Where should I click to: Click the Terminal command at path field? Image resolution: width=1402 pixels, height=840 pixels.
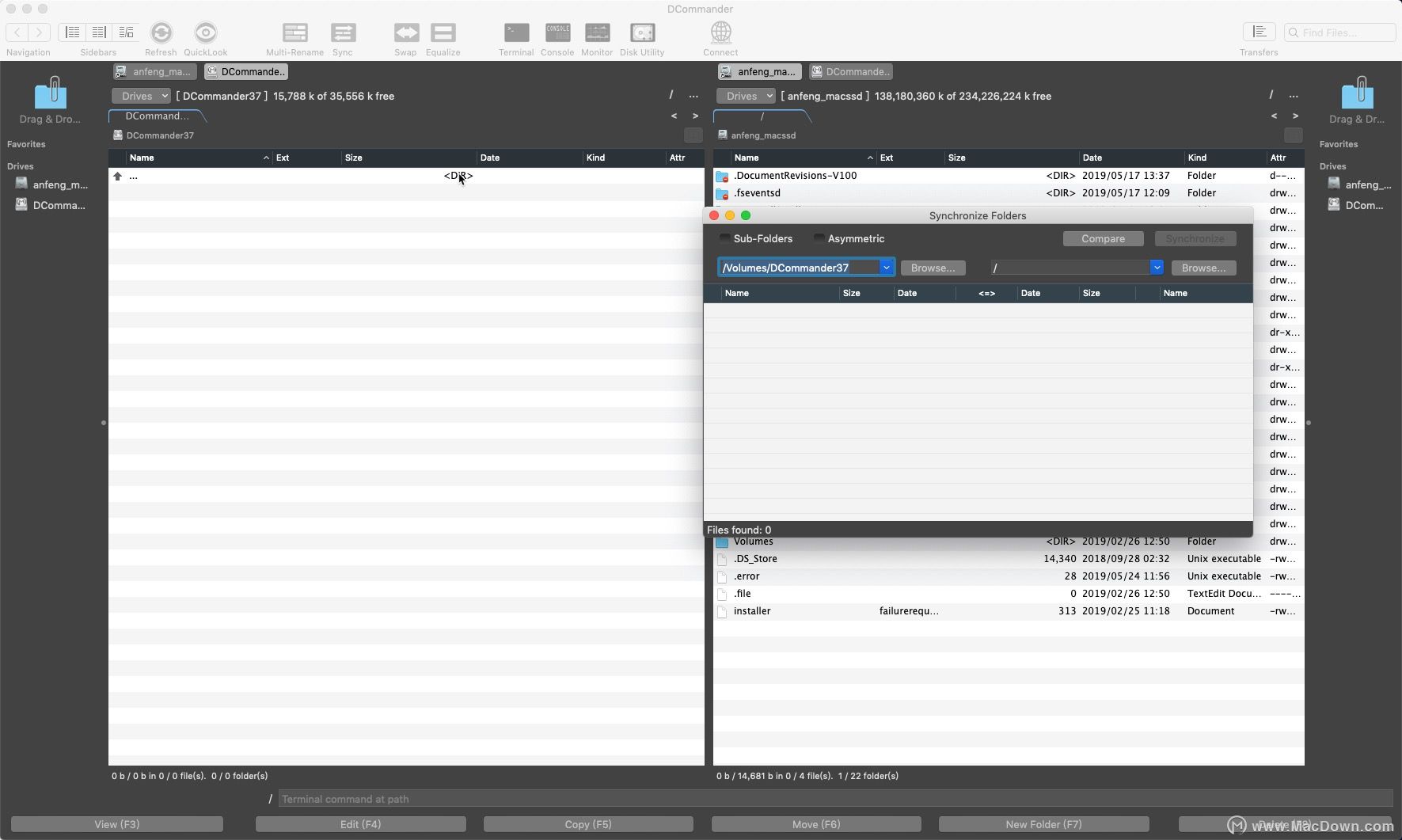[834, 799]
